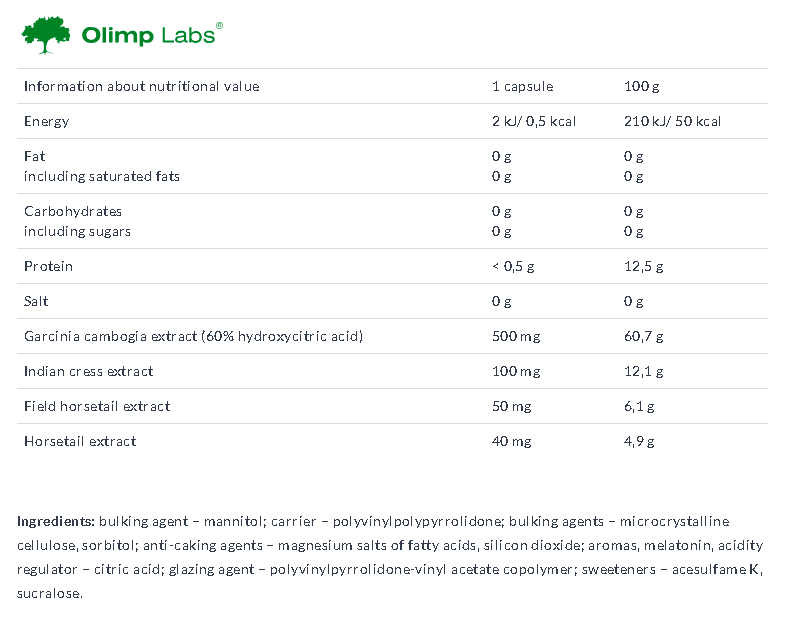
Task: Click the Horsetail extract row label
Action: tap(80, 441)
